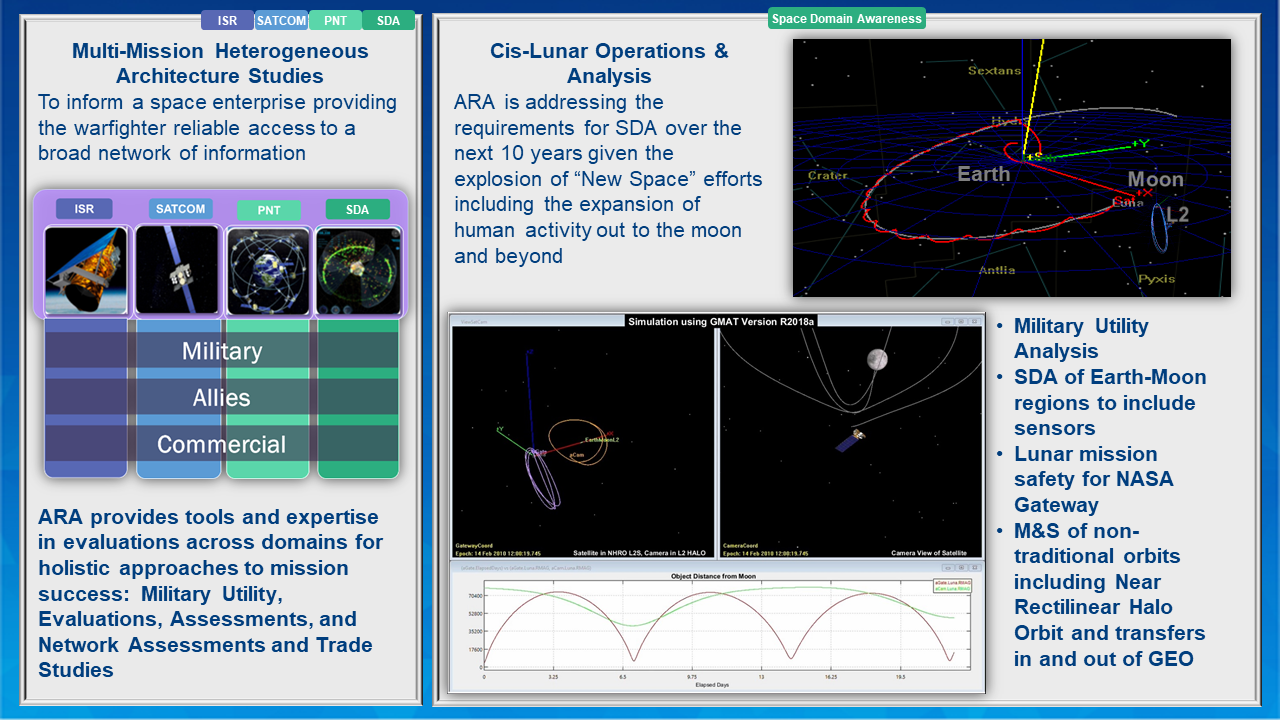1280x720 pixels.
Task: Select the Allies row band
Action: (x=222, y=398)
